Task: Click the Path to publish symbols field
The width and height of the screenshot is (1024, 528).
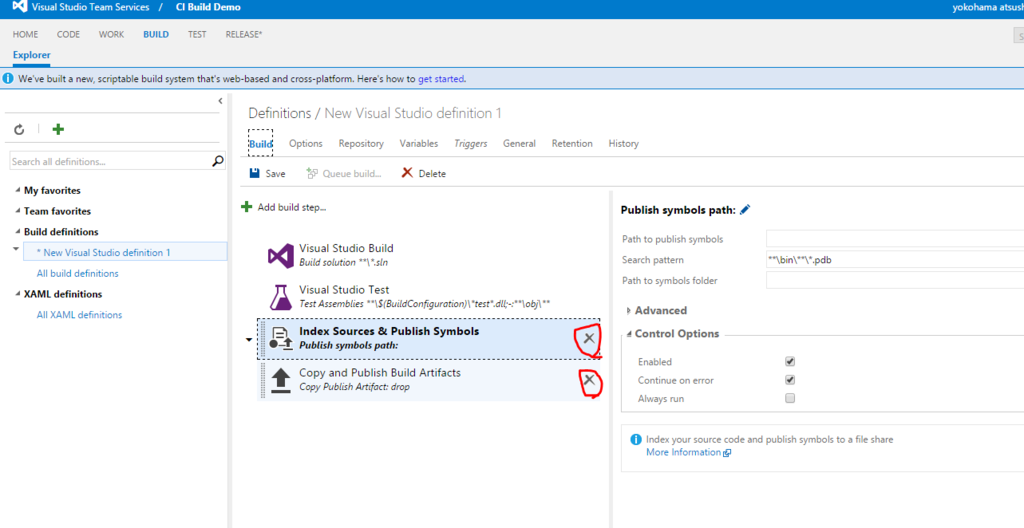Action: [x=895, y=239]
